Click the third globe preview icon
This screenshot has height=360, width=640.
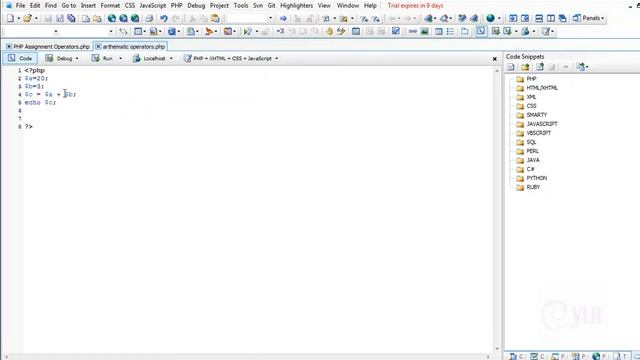pos(135,18)
